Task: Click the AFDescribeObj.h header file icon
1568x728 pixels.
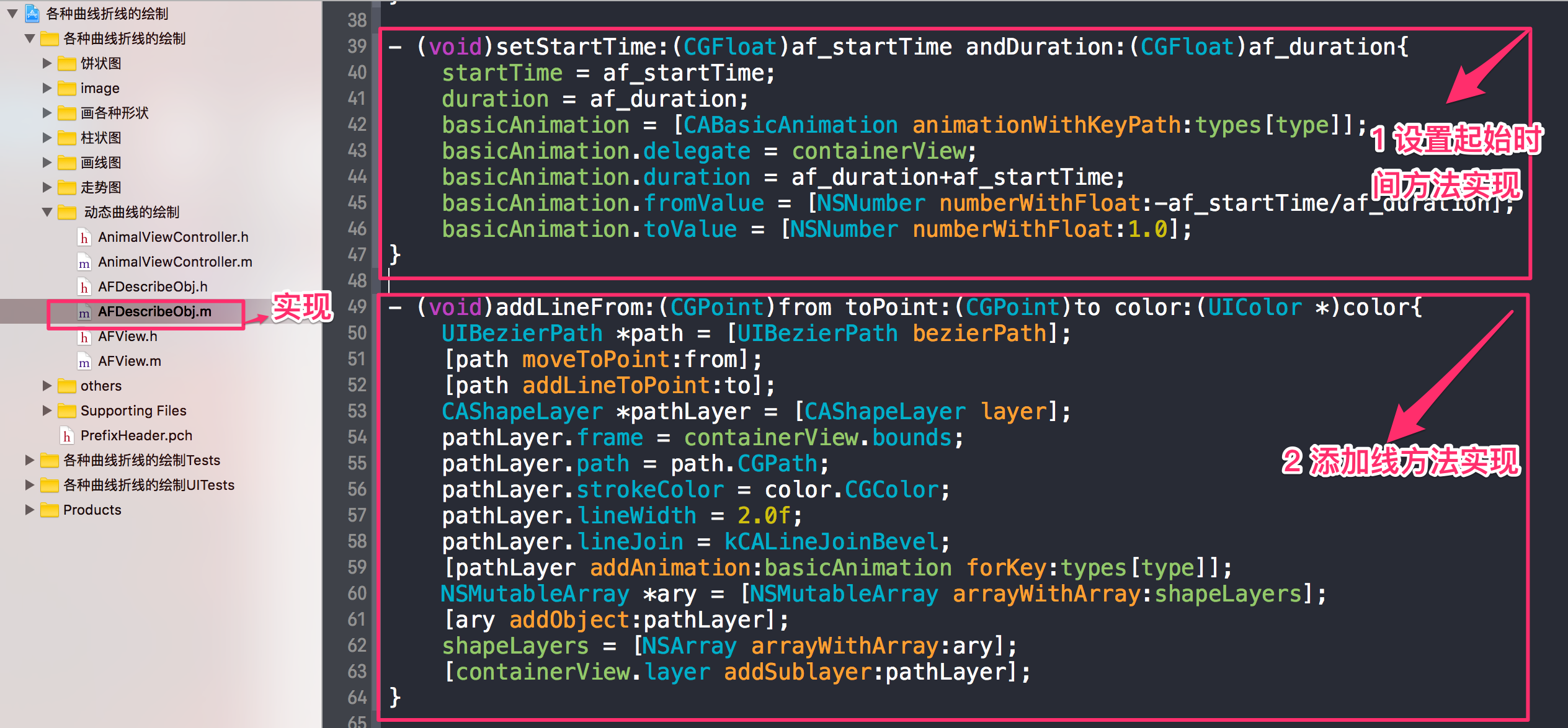Action: pos(84,287)
